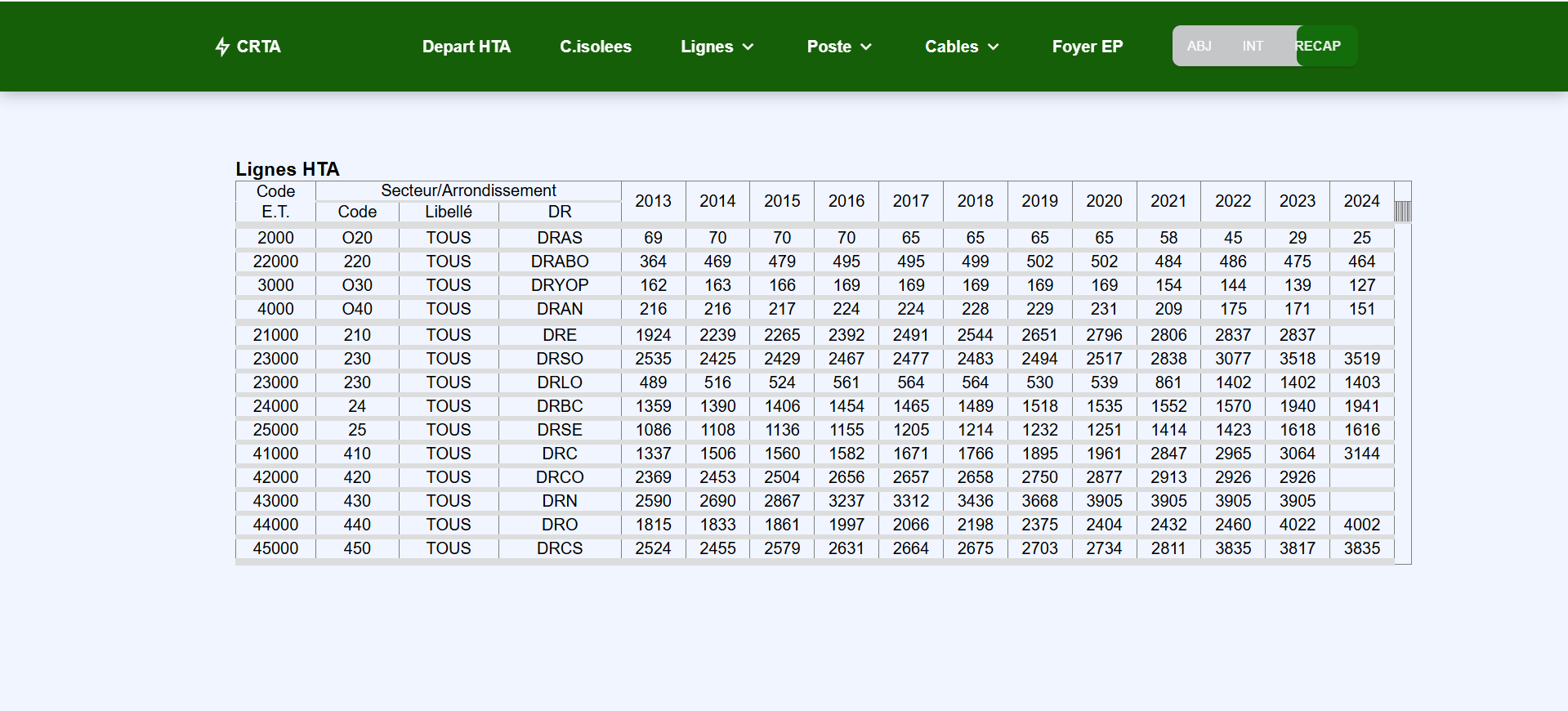Select the DRABO cell in the DR column
This screenshot has width=1568, height=711.
click(x=560, y=262)
